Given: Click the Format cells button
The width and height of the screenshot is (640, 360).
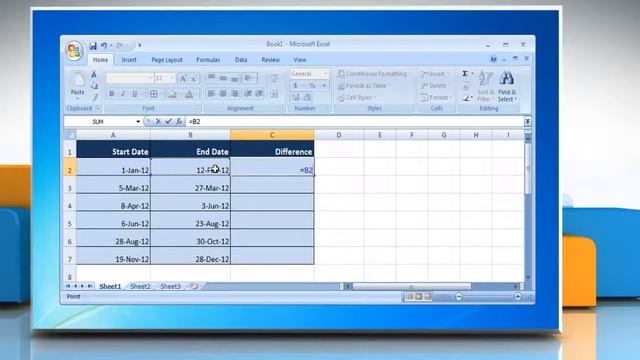Looking at the screenshot, I should pos(436,98).
